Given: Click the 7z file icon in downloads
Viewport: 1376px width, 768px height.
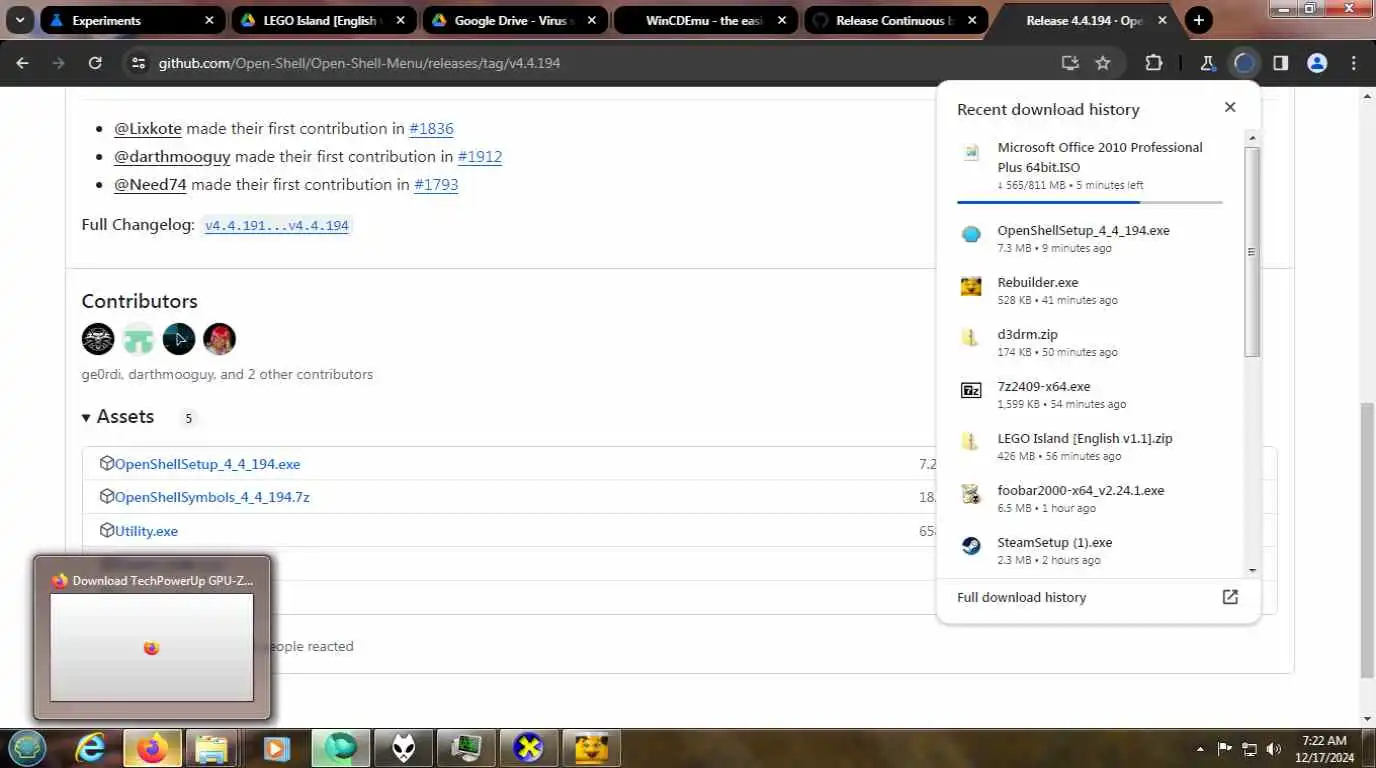Looking at the screenshot, I should 971,390.
